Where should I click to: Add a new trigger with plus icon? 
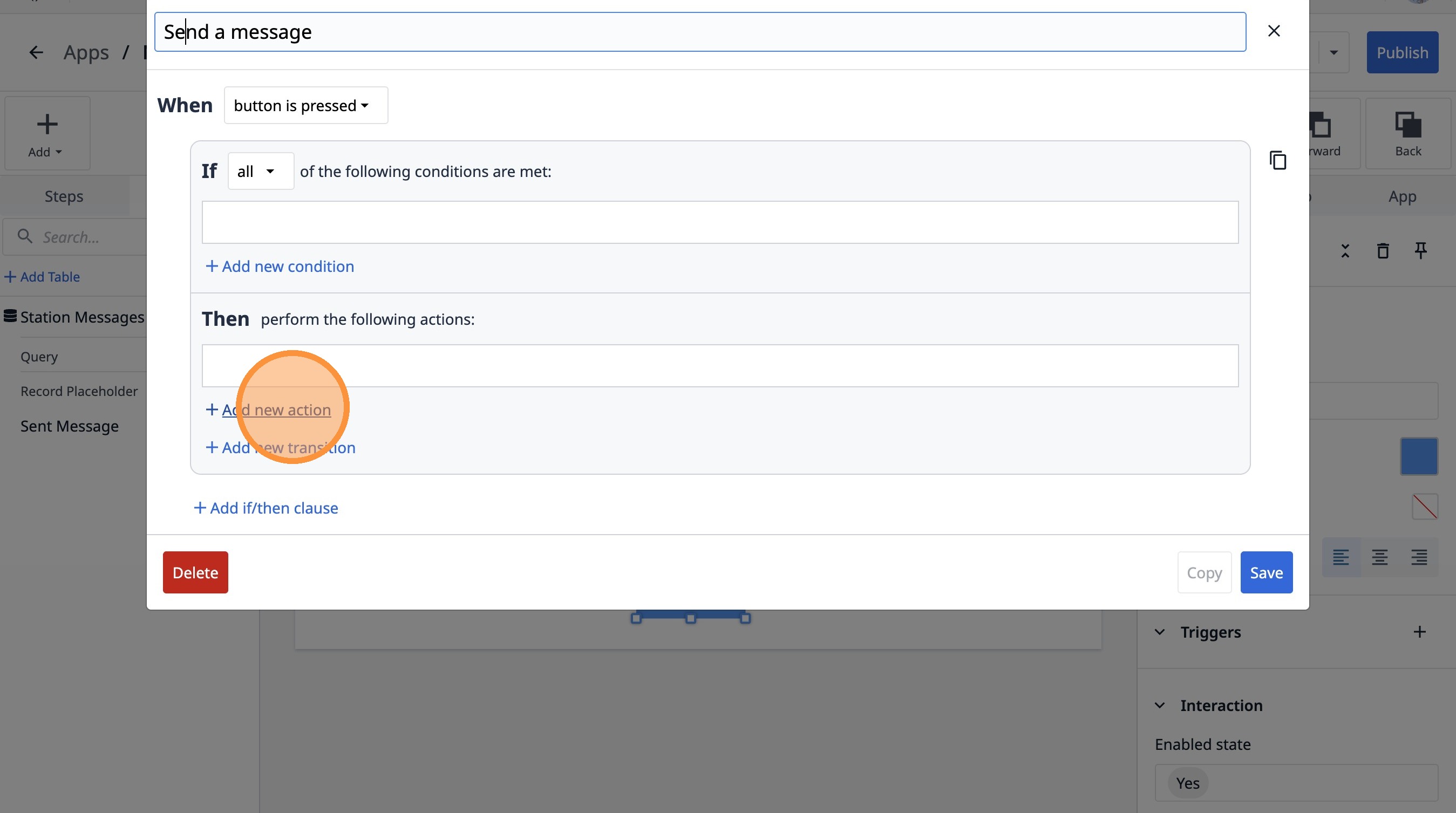coord(1419,632)
